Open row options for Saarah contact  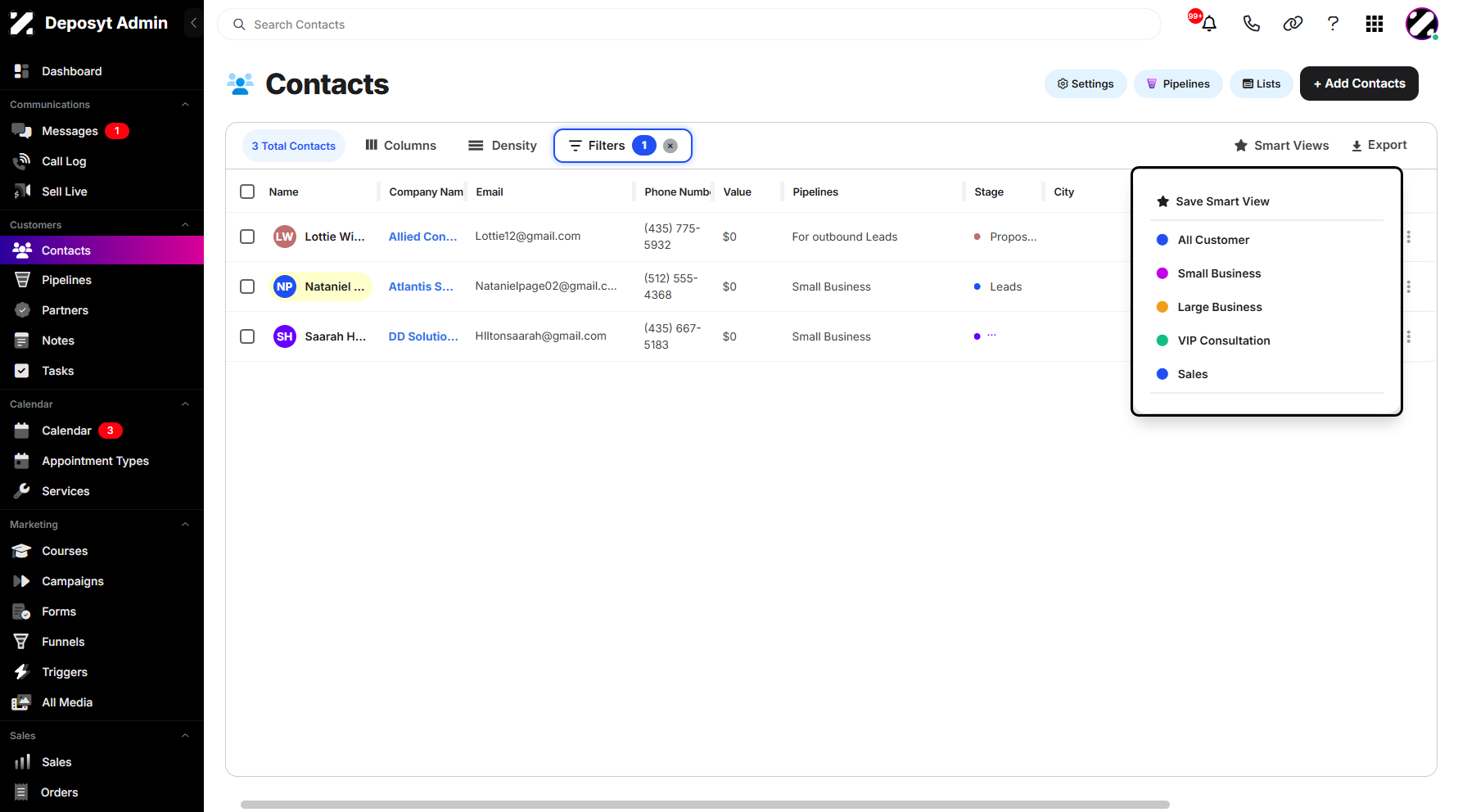pyautogui.click(x=1408, y=336)
